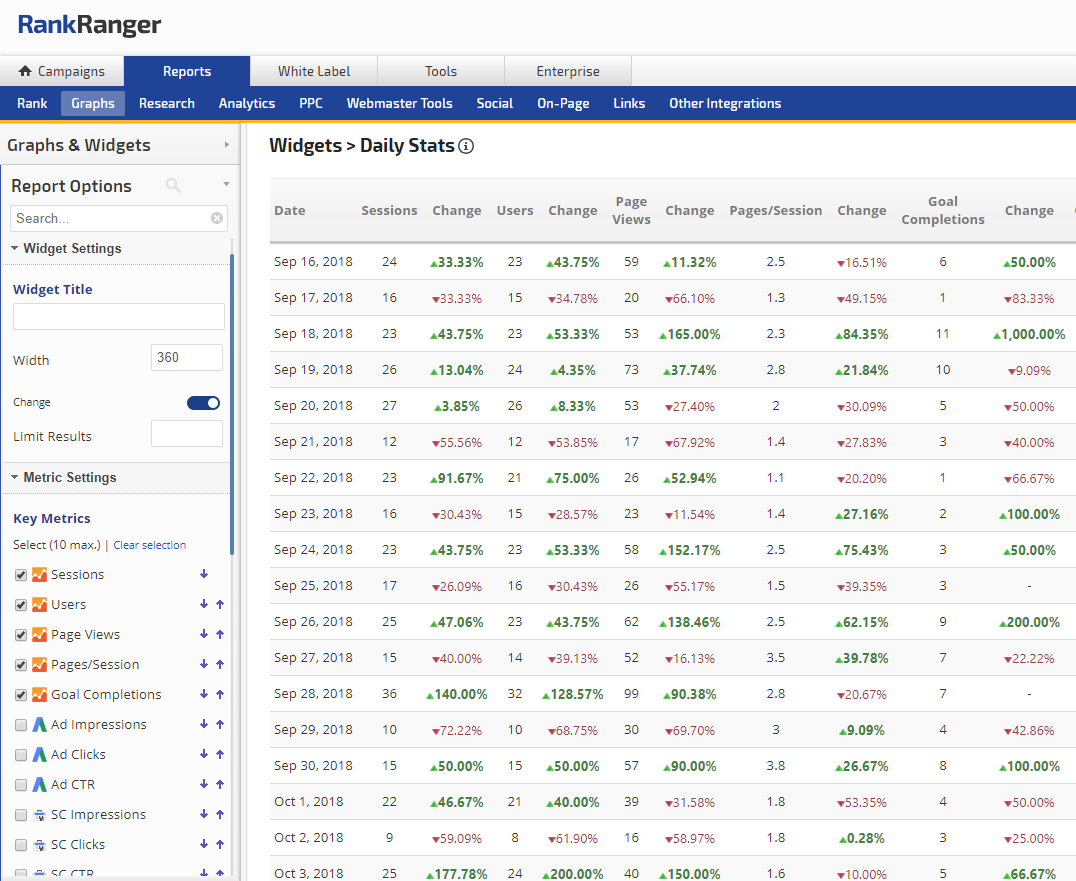Image resolution: width=1076 pixels, height=881 pixels.
Task: Move Page Views metric down
Action: click(x=204, y=634)
